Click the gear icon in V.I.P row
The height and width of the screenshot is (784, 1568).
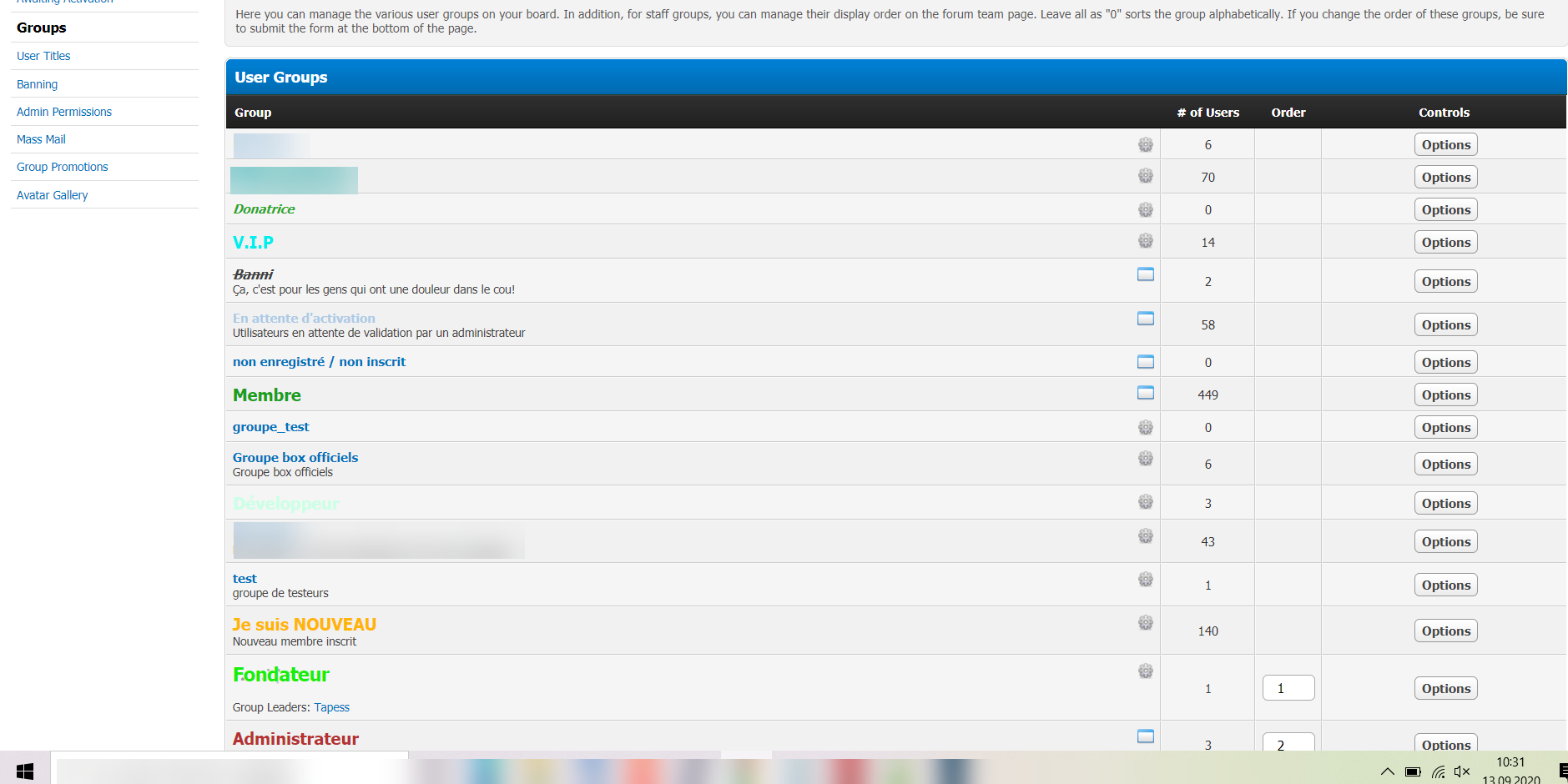1146,240
